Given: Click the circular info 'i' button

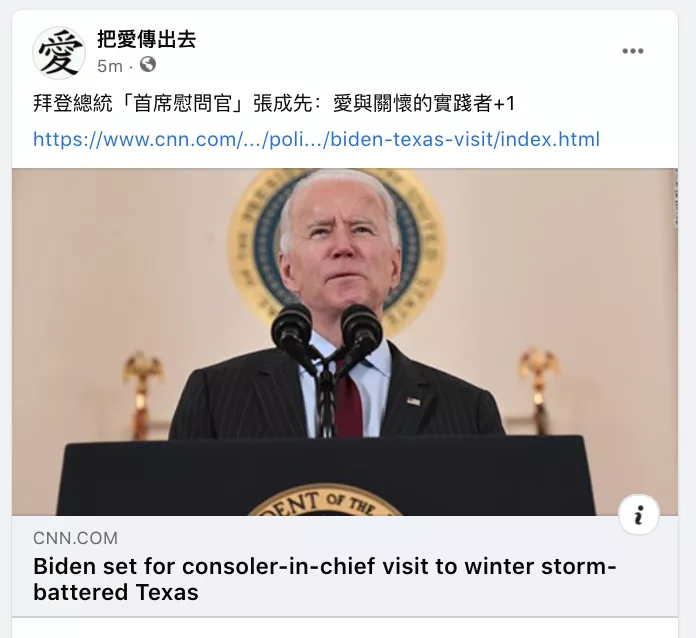Looking at the screenshot, I should (x=639, y=514).
